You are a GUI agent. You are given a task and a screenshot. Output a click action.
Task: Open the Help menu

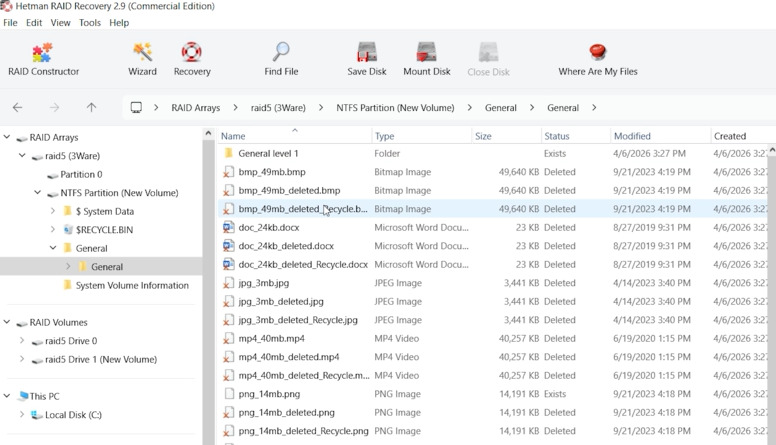click(x=119, y=23)
